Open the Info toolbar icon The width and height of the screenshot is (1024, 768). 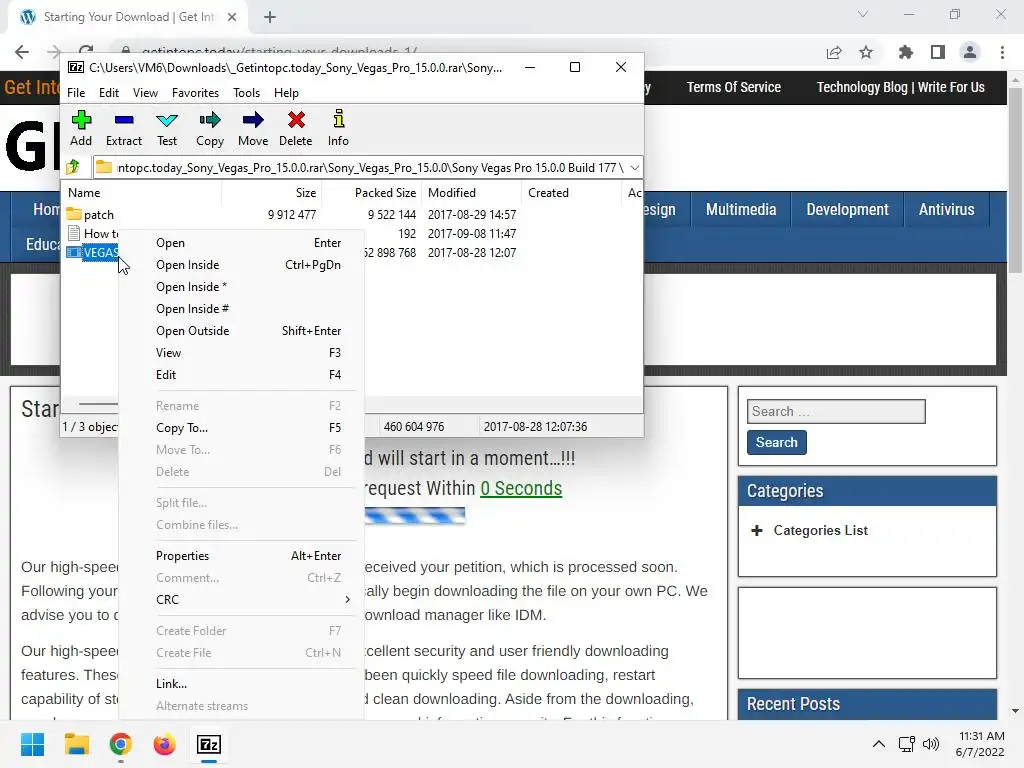338,128
